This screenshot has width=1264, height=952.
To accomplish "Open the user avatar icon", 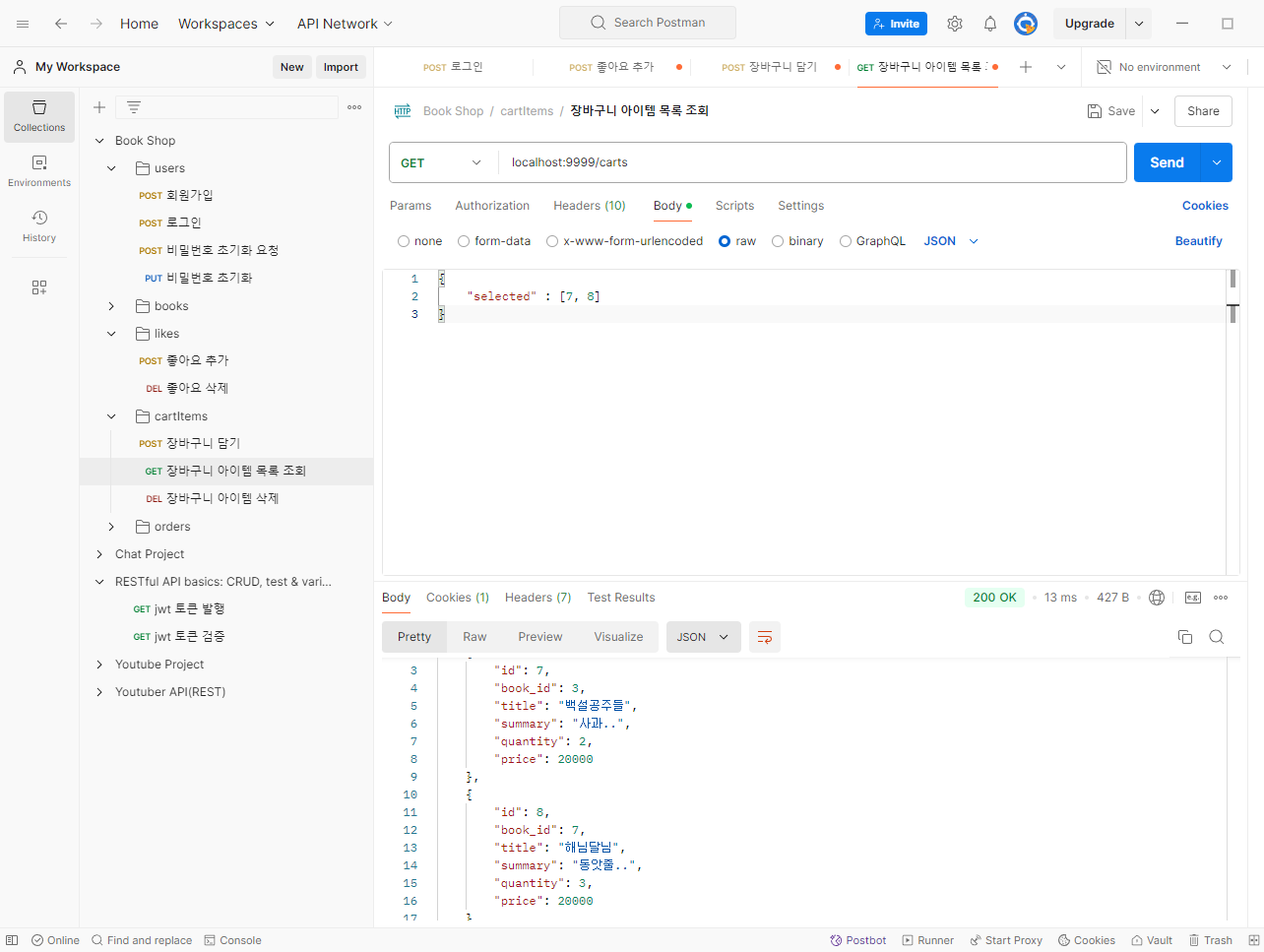I will tap(1026, 24).
